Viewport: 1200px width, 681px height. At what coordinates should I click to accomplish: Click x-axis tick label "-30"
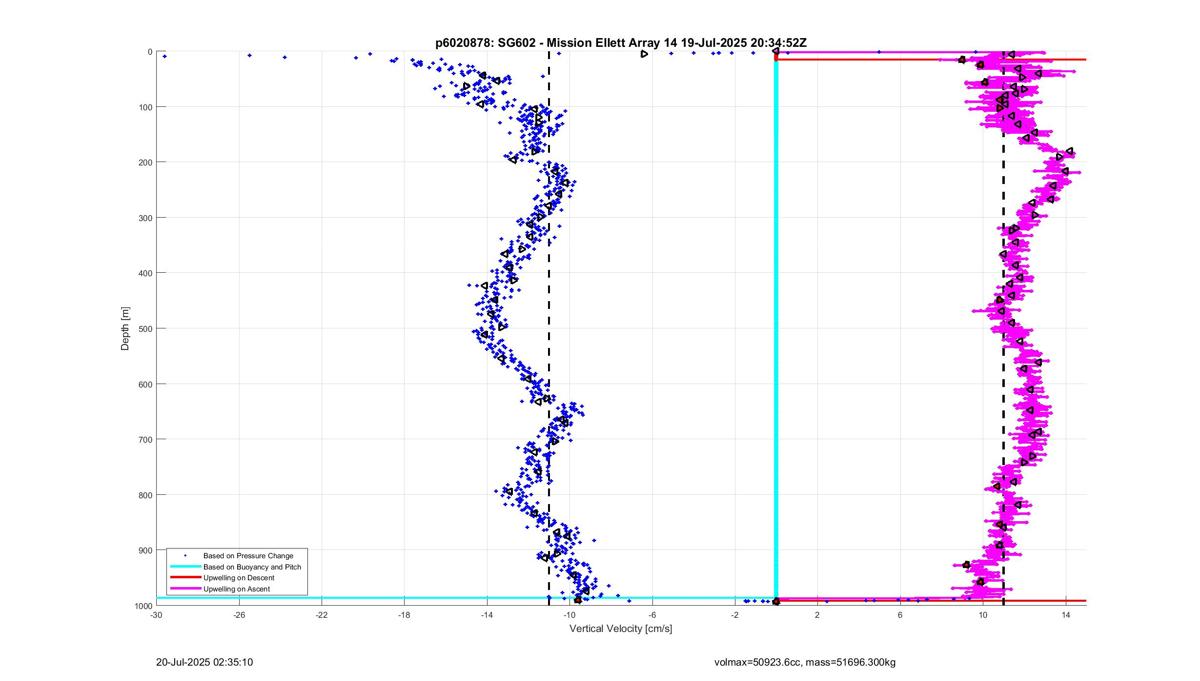coord(156,615)
